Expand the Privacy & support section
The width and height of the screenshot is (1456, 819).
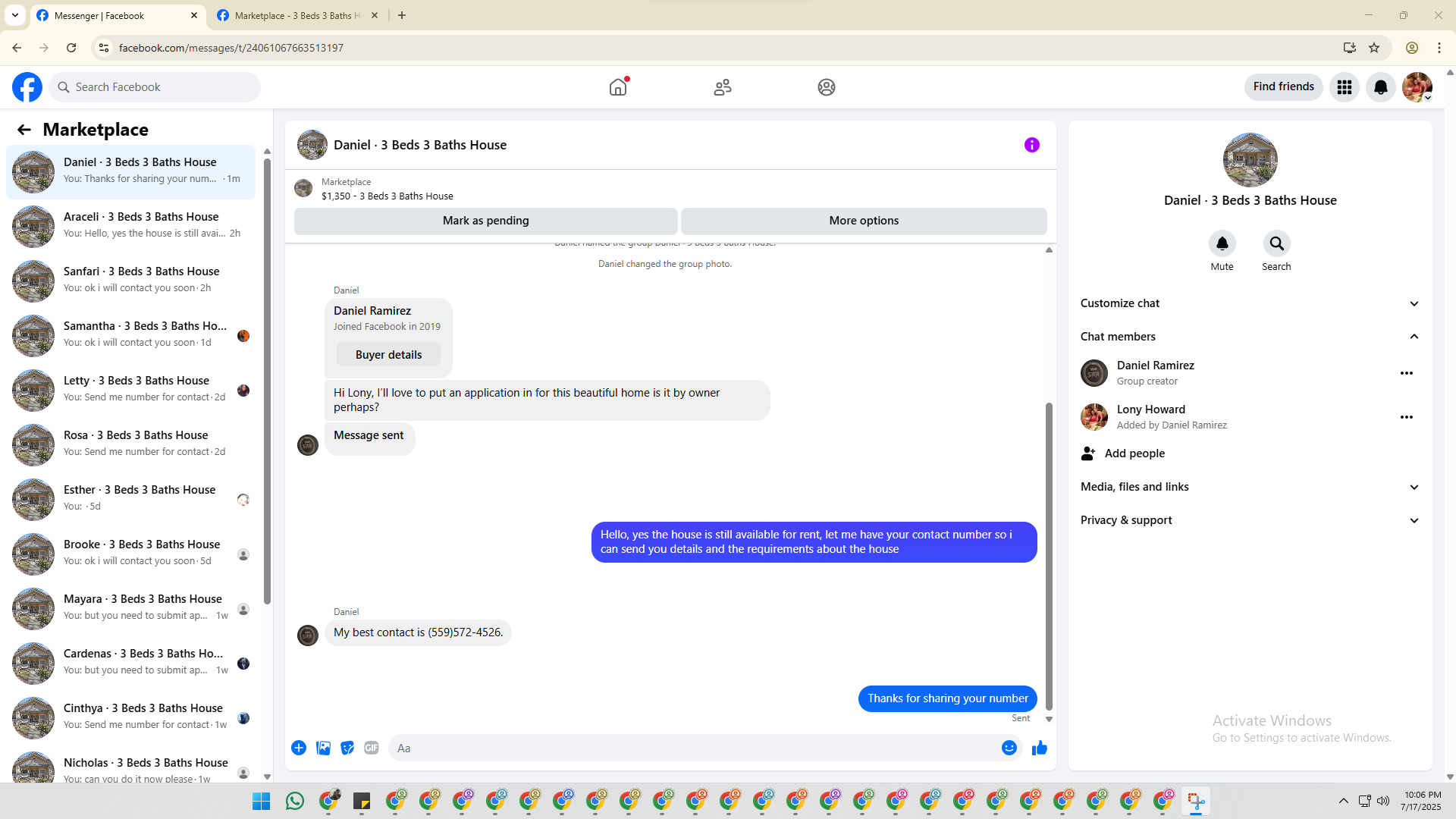click(1250, 520)
